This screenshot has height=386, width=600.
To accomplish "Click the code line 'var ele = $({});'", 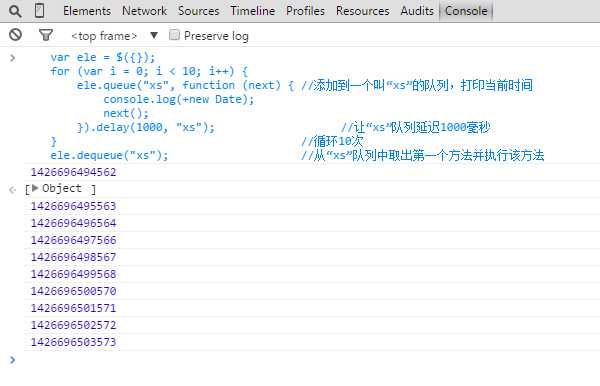I will (x=103, y=57).
